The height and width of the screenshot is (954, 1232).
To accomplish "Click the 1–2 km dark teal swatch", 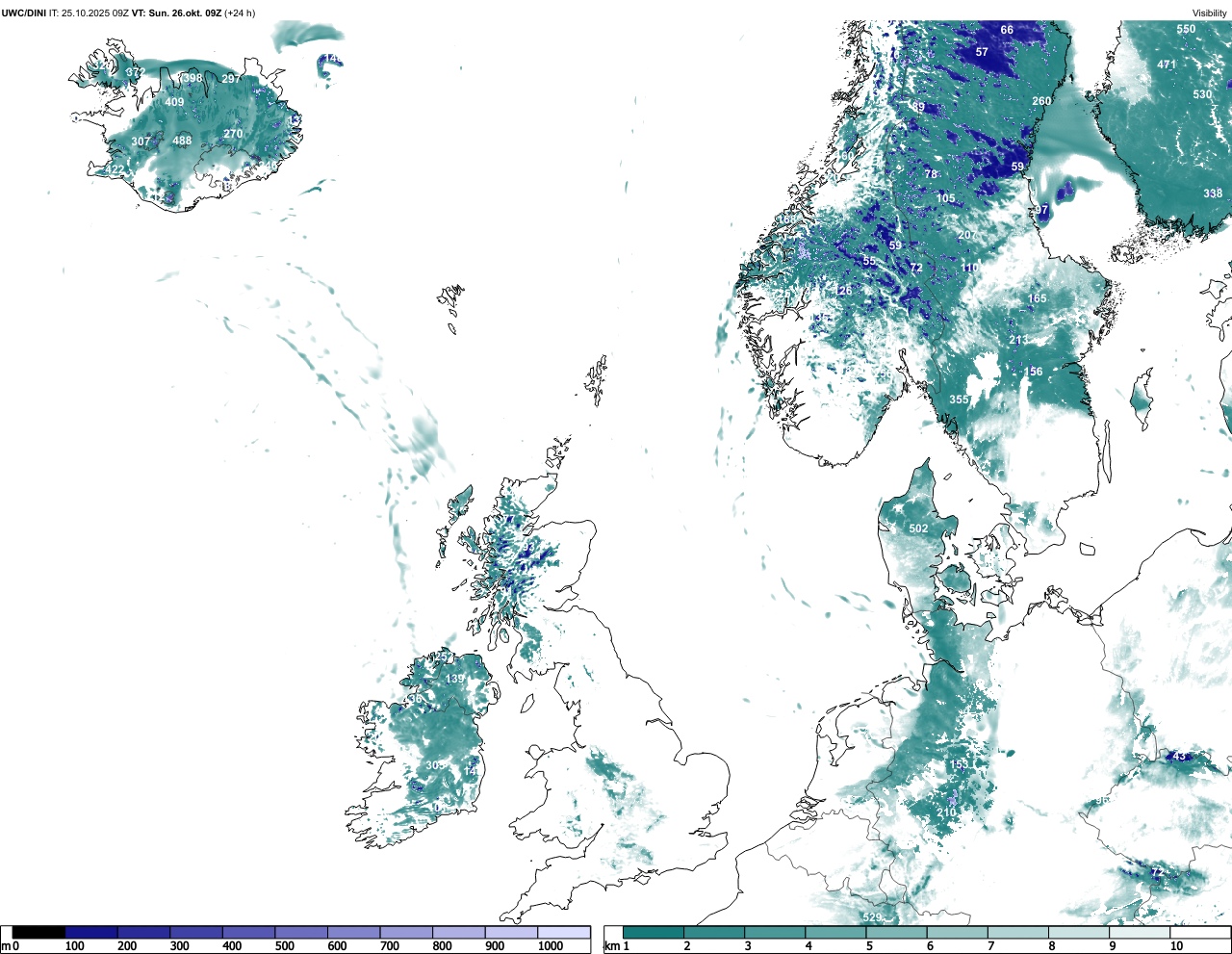I will point(654,932).
